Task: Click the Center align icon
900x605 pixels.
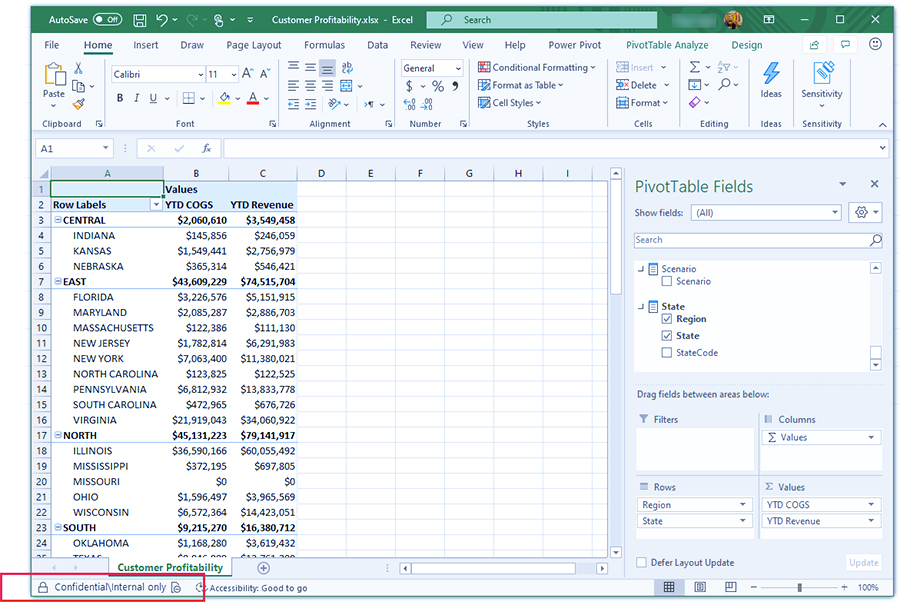Action: tap(311, 86)
